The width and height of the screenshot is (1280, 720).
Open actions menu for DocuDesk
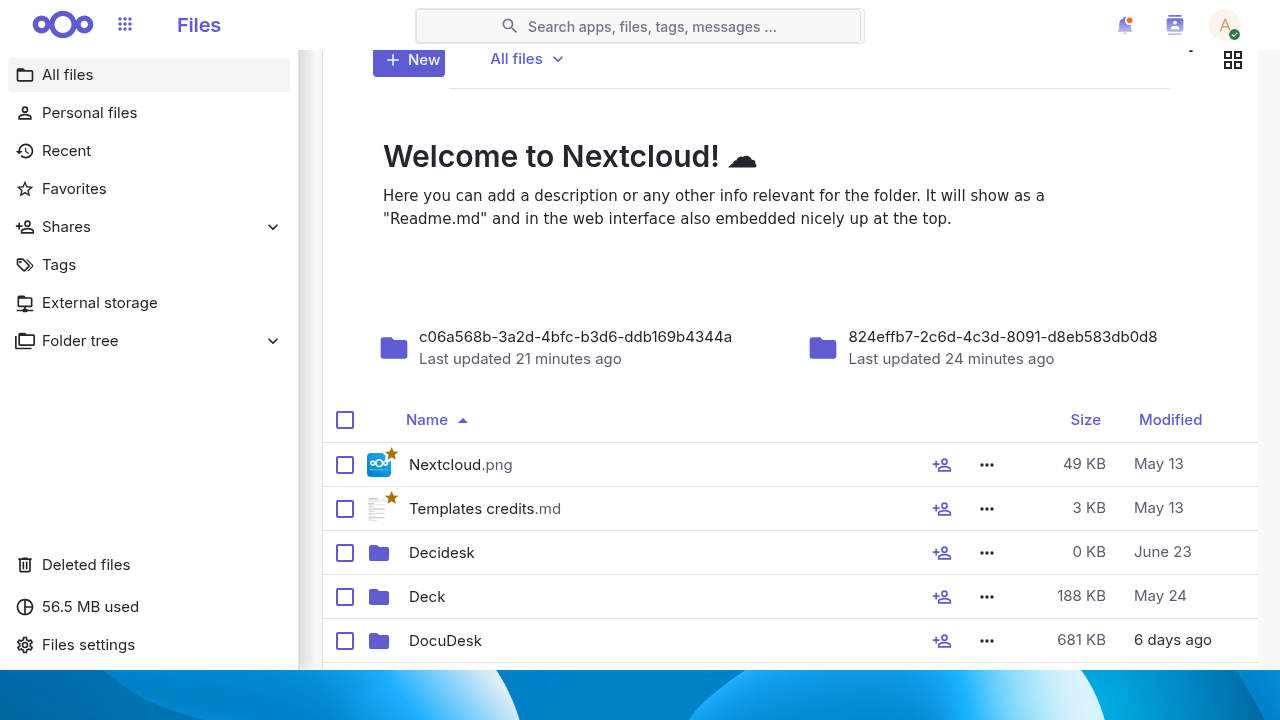tap(987, 641)
